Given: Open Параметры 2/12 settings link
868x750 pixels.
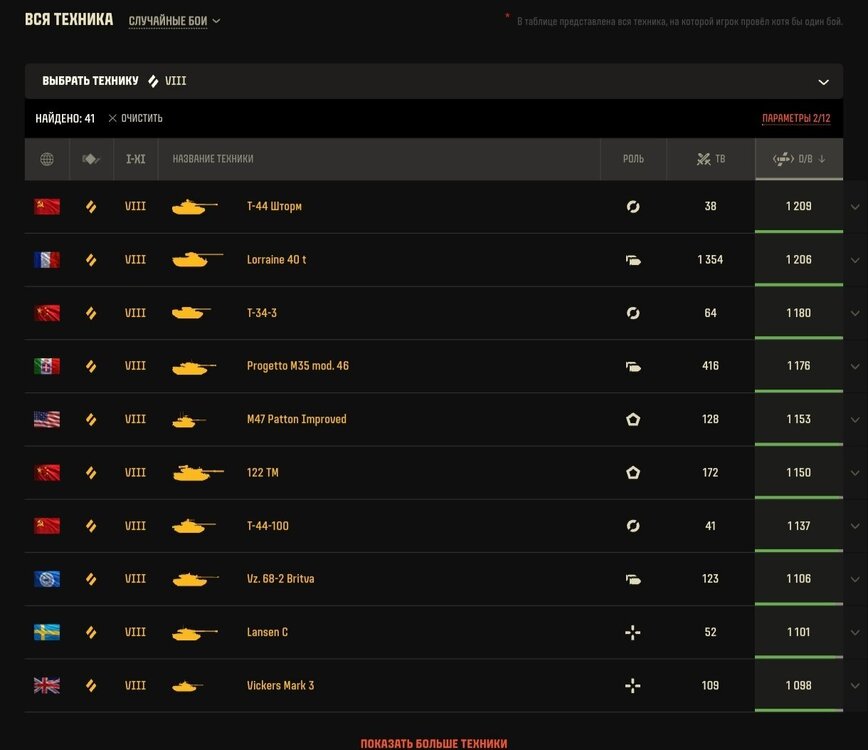Looking at the screenshot, I should click(x=796, y=118).
